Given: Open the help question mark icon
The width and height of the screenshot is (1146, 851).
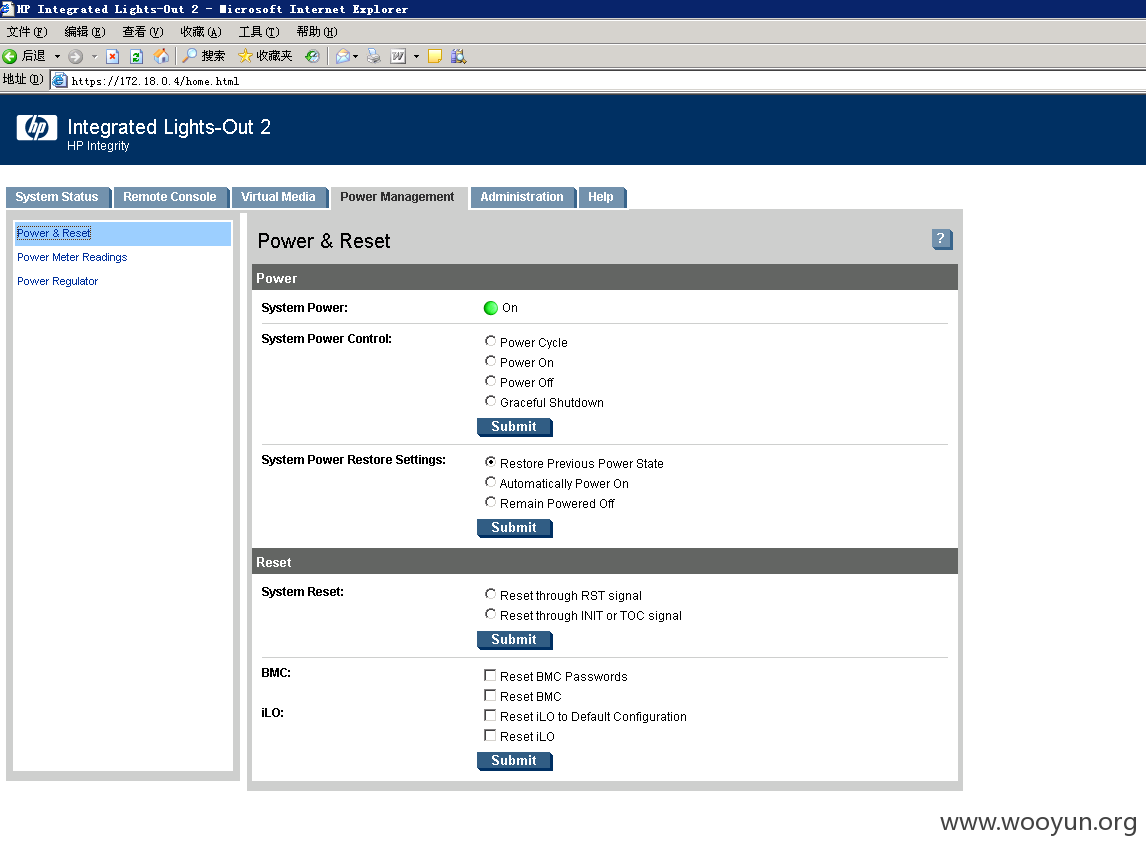Looking at the screenshot, I should [x=942, y=239].
